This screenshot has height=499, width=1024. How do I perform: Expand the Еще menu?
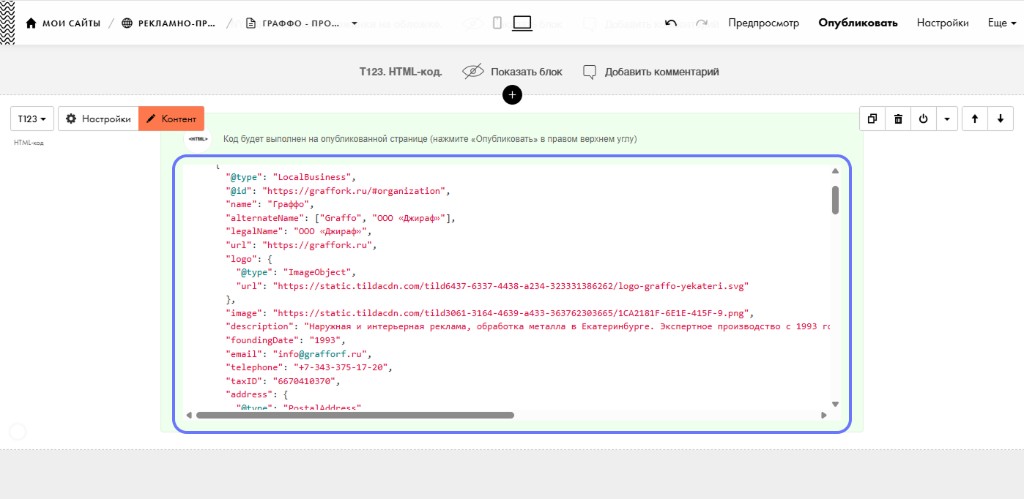[x=1002, y=23]
